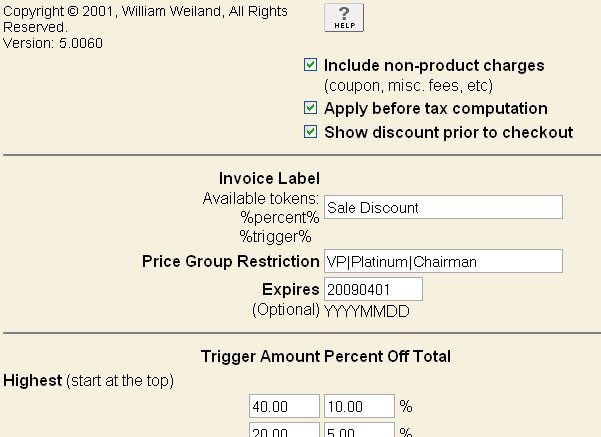This screenshot has width=601, height=437.
Task: Select the Expires date input field
Action: pyautogui.click(x=373, y=289)
